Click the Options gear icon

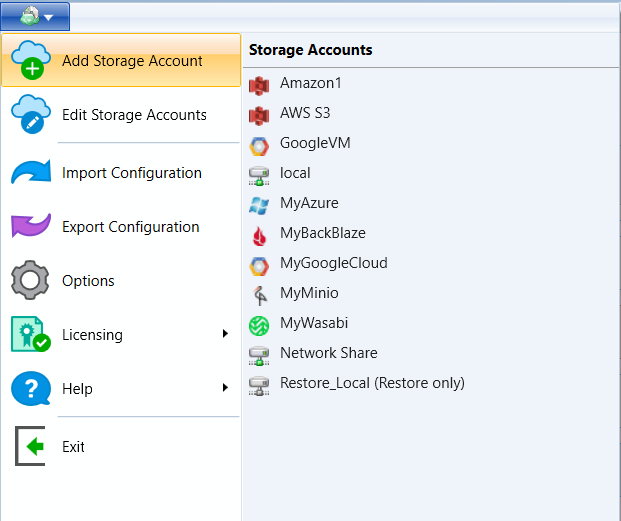30,280
